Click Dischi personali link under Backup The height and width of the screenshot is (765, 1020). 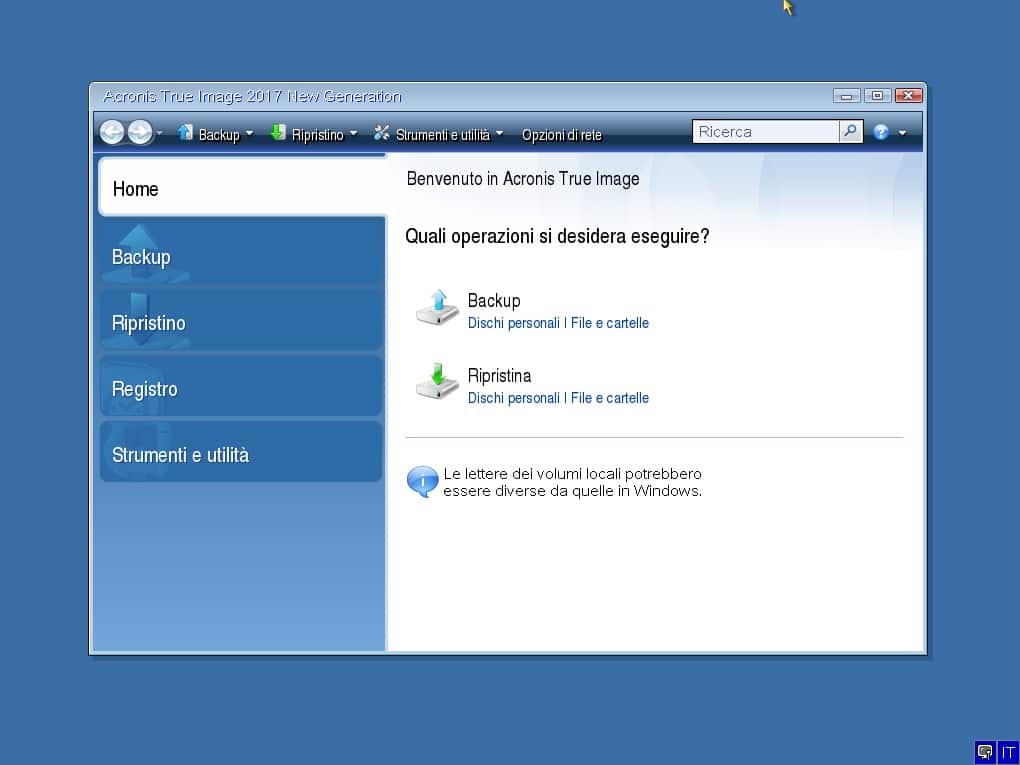click(514, 323)
